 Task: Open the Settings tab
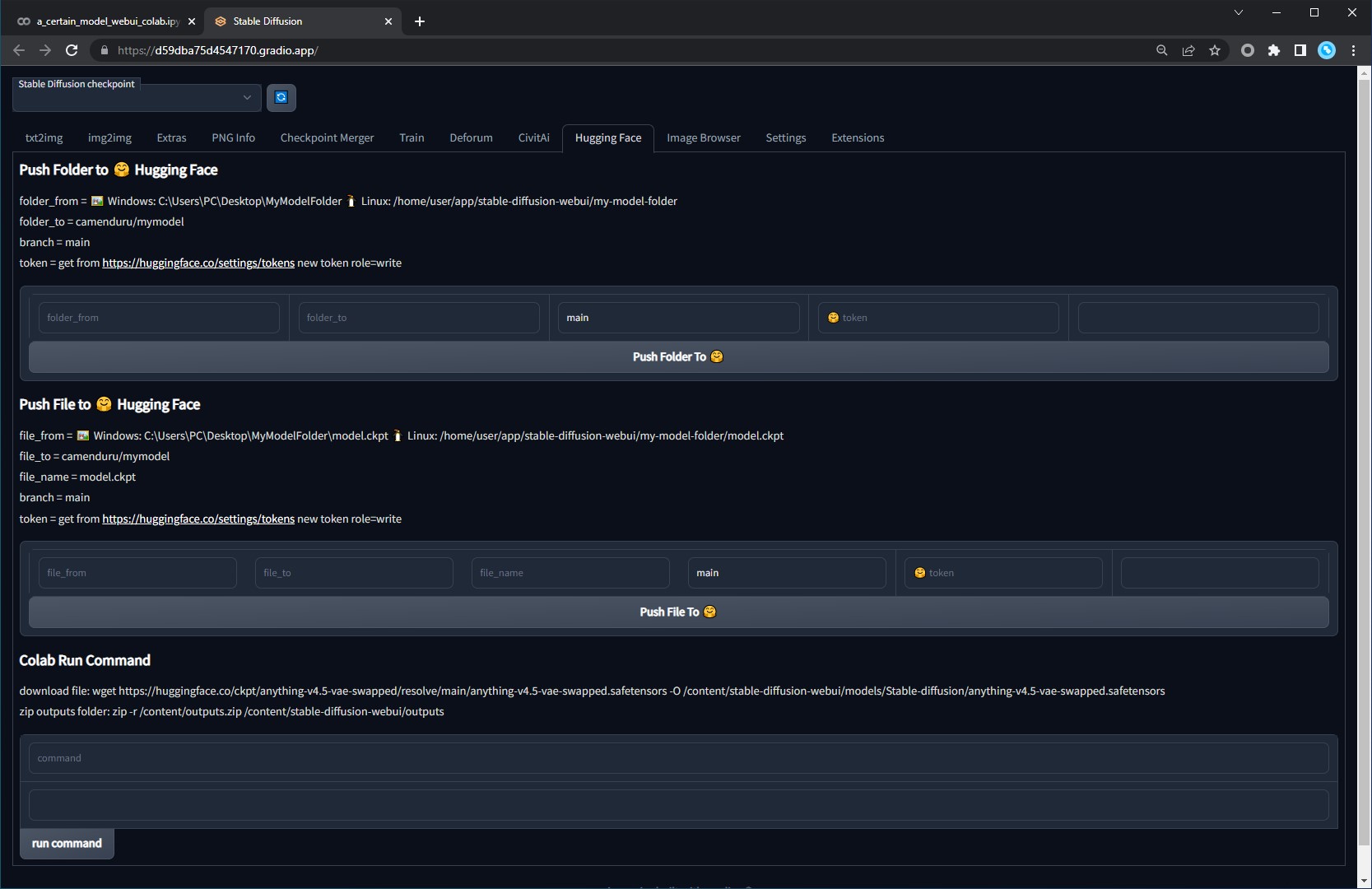[x=785, y=137]
